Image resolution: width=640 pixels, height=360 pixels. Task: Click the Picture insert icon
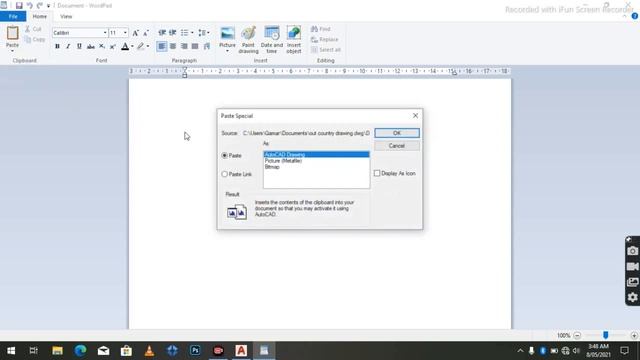227,33
